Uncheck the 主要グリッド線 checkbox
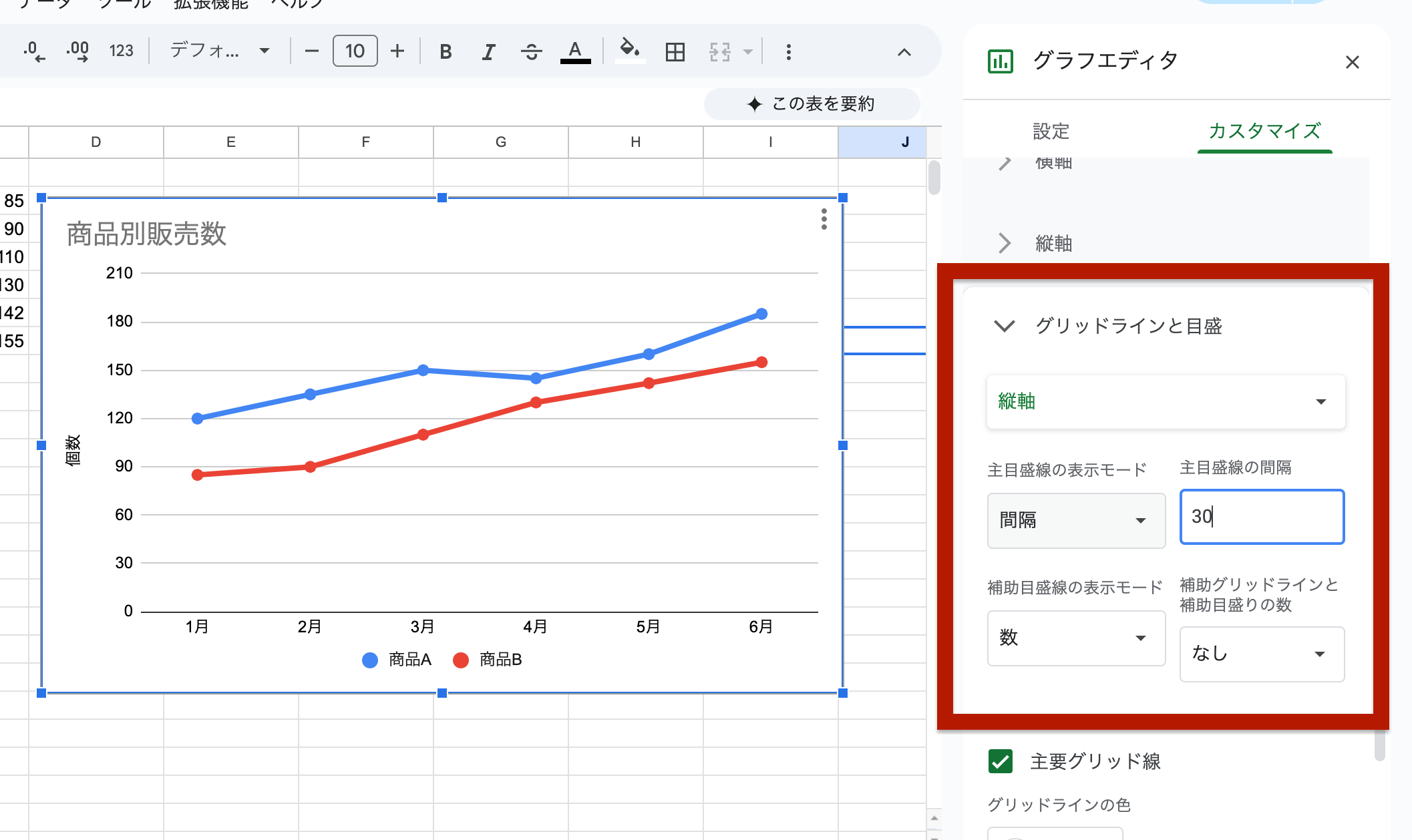 pyautogui.click(x=999, y=761)
